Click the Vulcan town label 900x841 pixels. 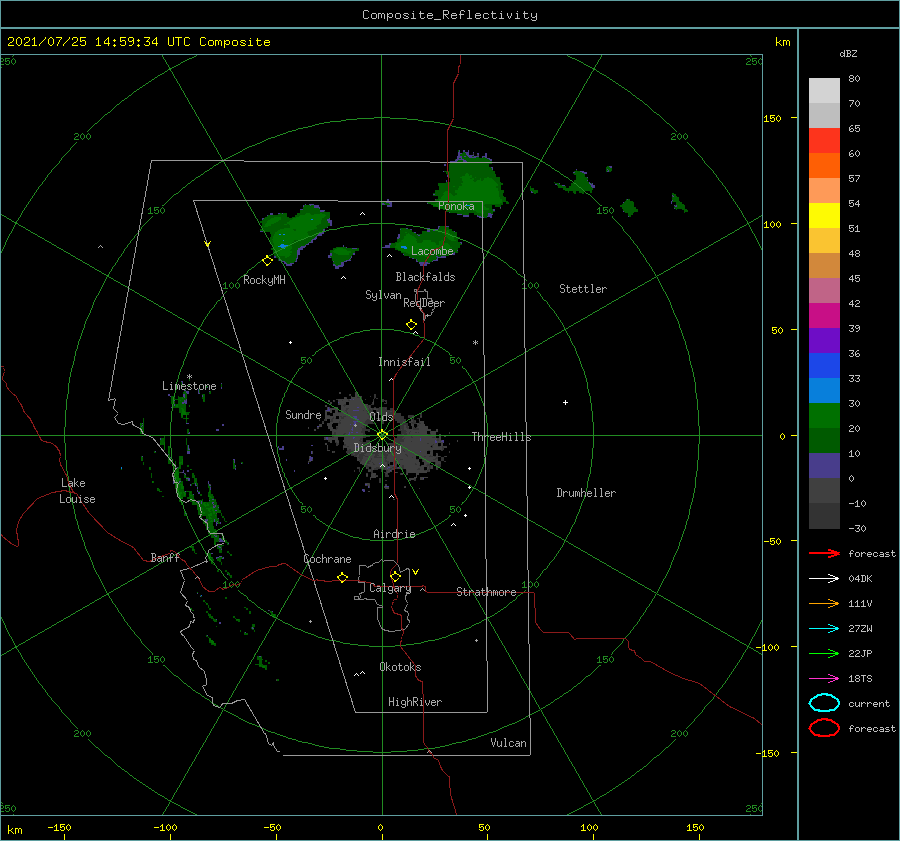508,743
